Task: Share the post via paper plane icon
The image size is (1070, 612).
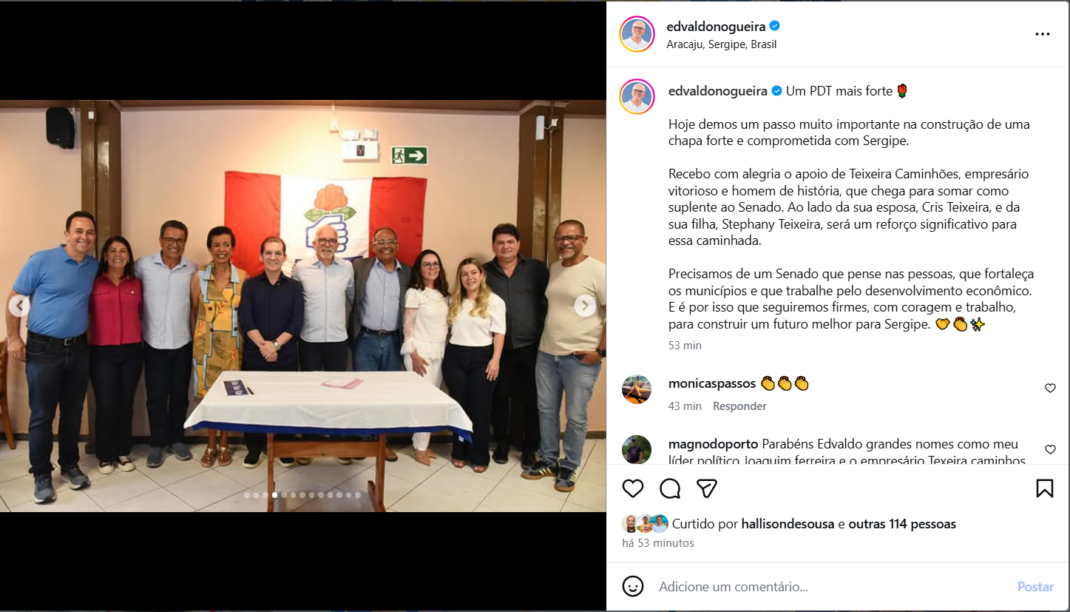Action: pyautogui.click(x=706, y=488)
